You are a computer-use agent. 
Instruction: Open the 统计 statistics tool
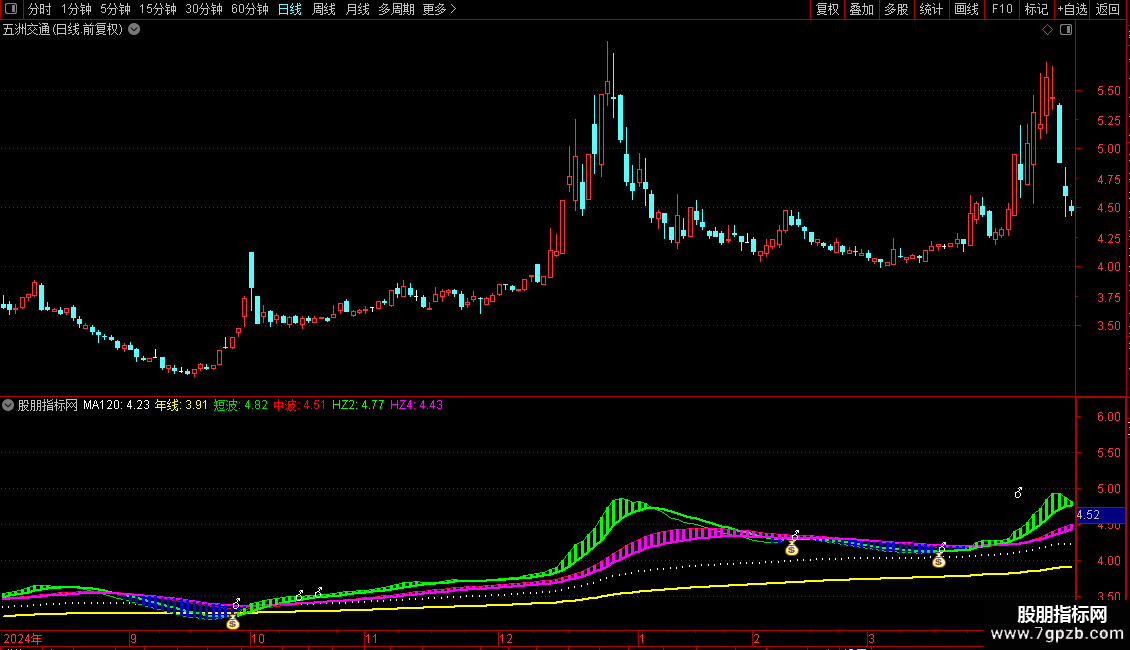931,9
